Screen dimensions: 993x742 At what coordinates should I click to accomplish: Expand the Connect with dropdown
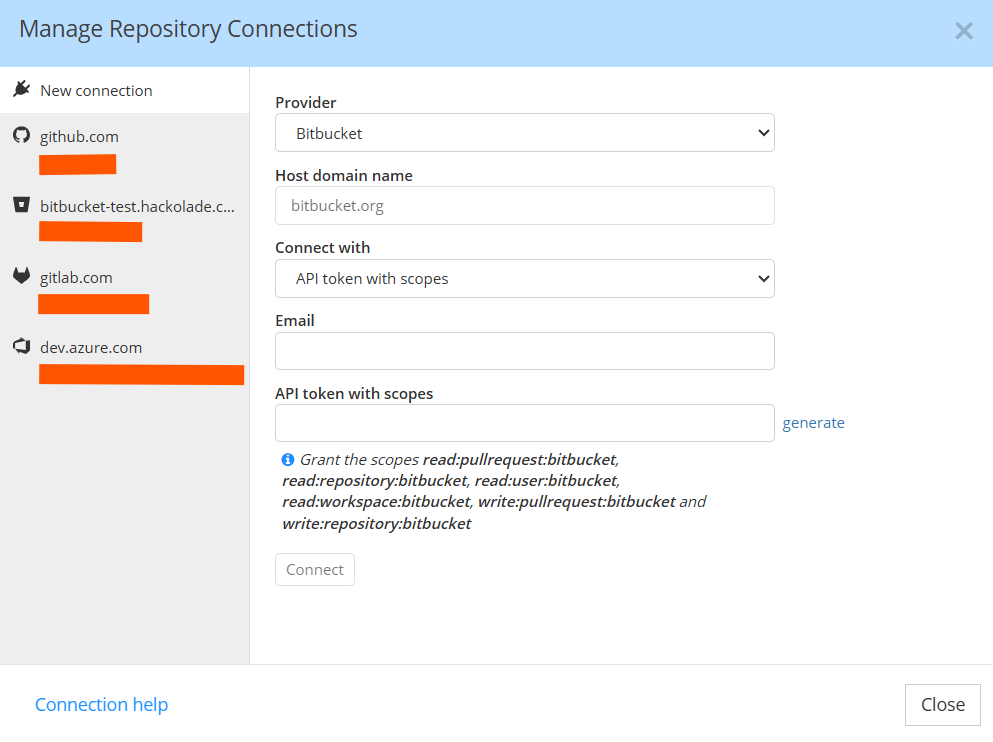524,279
